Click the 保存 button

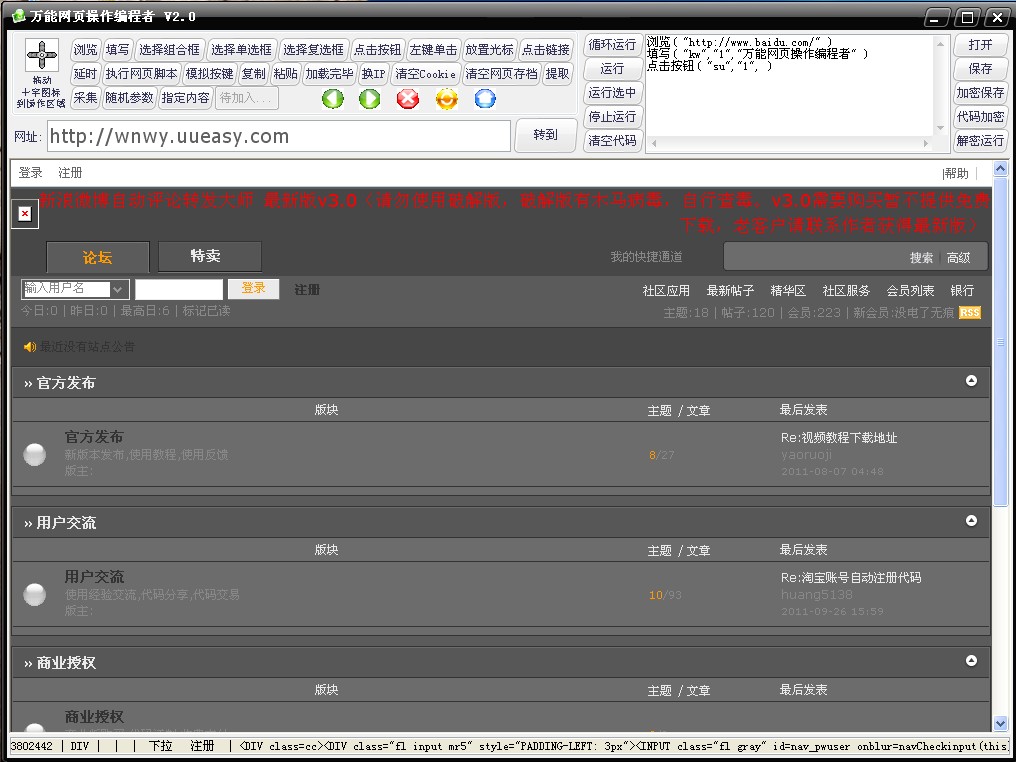980,69
